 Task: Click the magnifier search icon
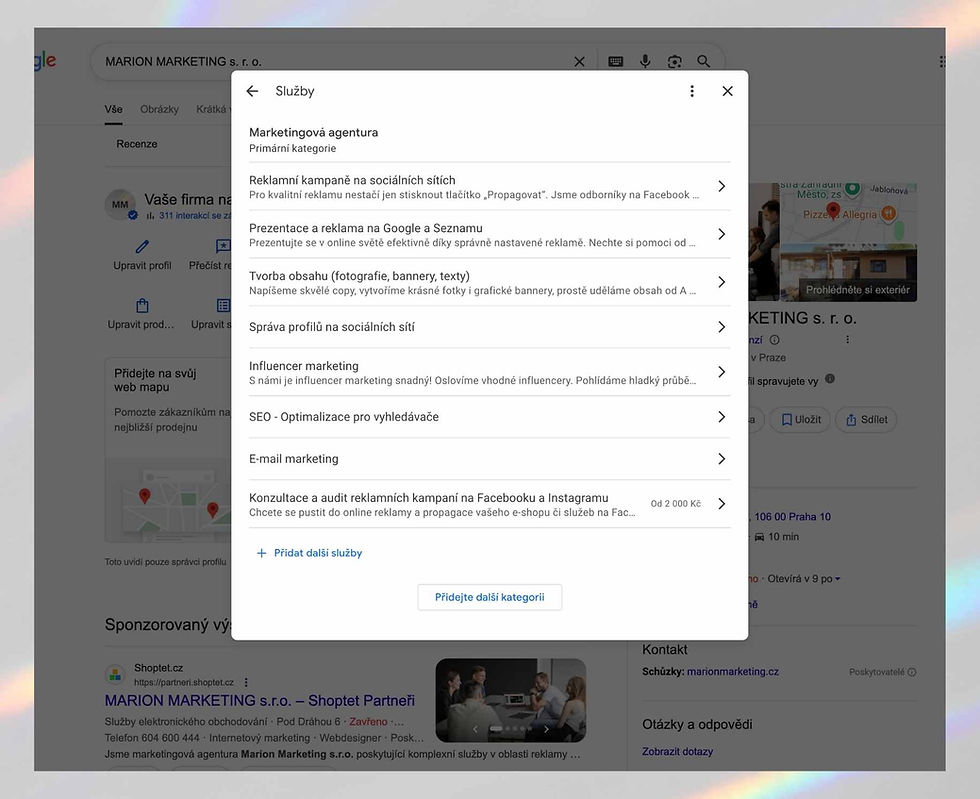703,60
